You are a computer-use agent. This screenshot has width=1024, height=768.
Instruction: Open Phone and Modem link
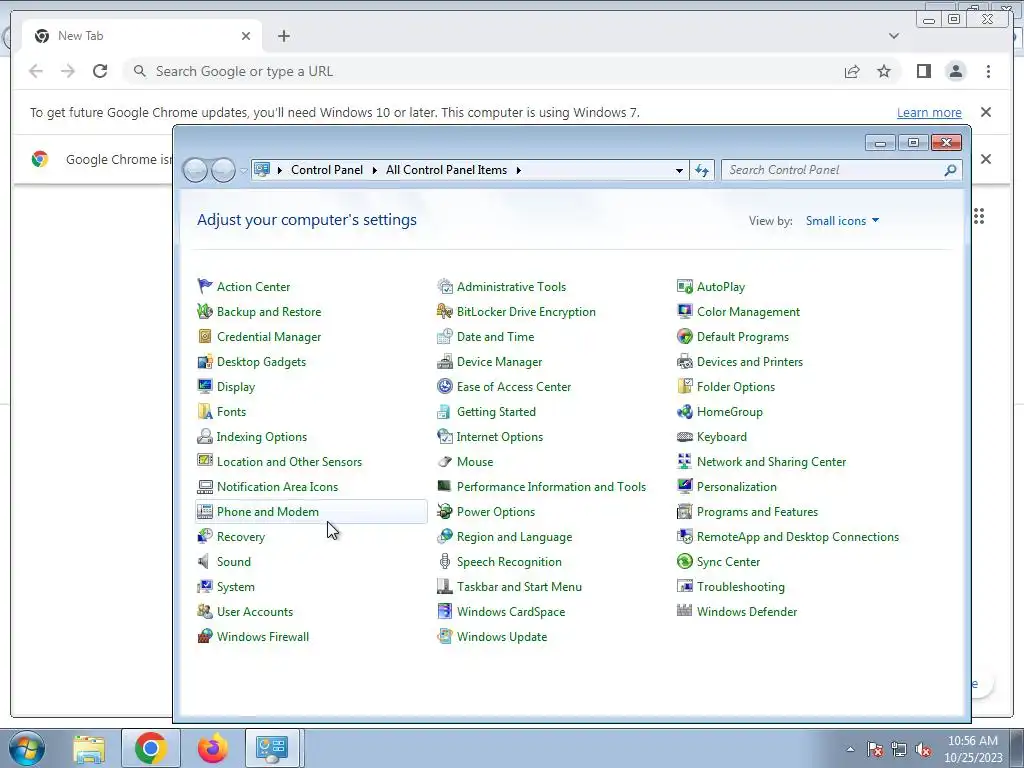pyautogui.click(x=268, y=511)
